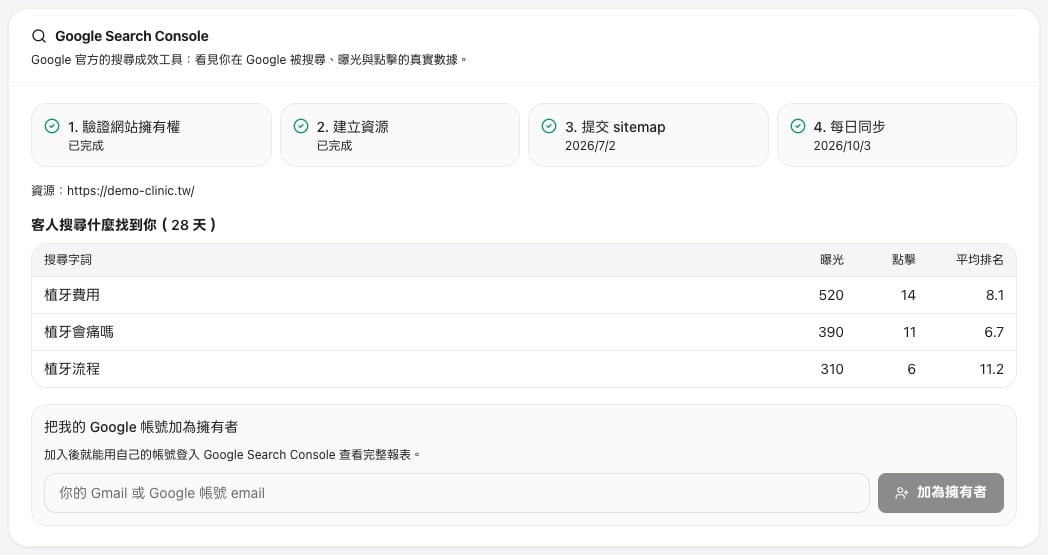The width and height of the screenshot is (1048, 555).
Task: Select the 植牙會痛嗎 query row
Action: [x=524, y=332]
